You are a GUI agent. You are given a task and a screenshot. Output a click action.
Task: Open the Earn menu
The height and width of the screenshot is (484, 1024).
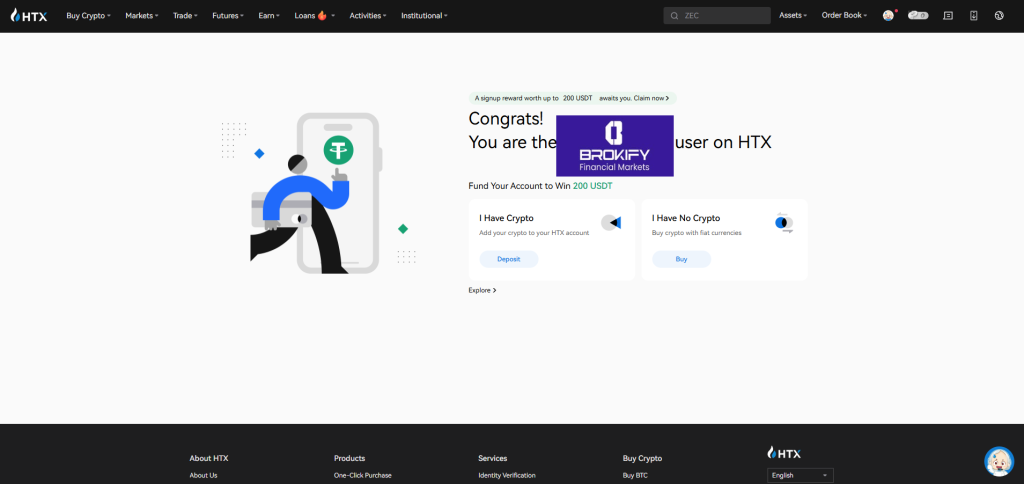coord(269,16)
